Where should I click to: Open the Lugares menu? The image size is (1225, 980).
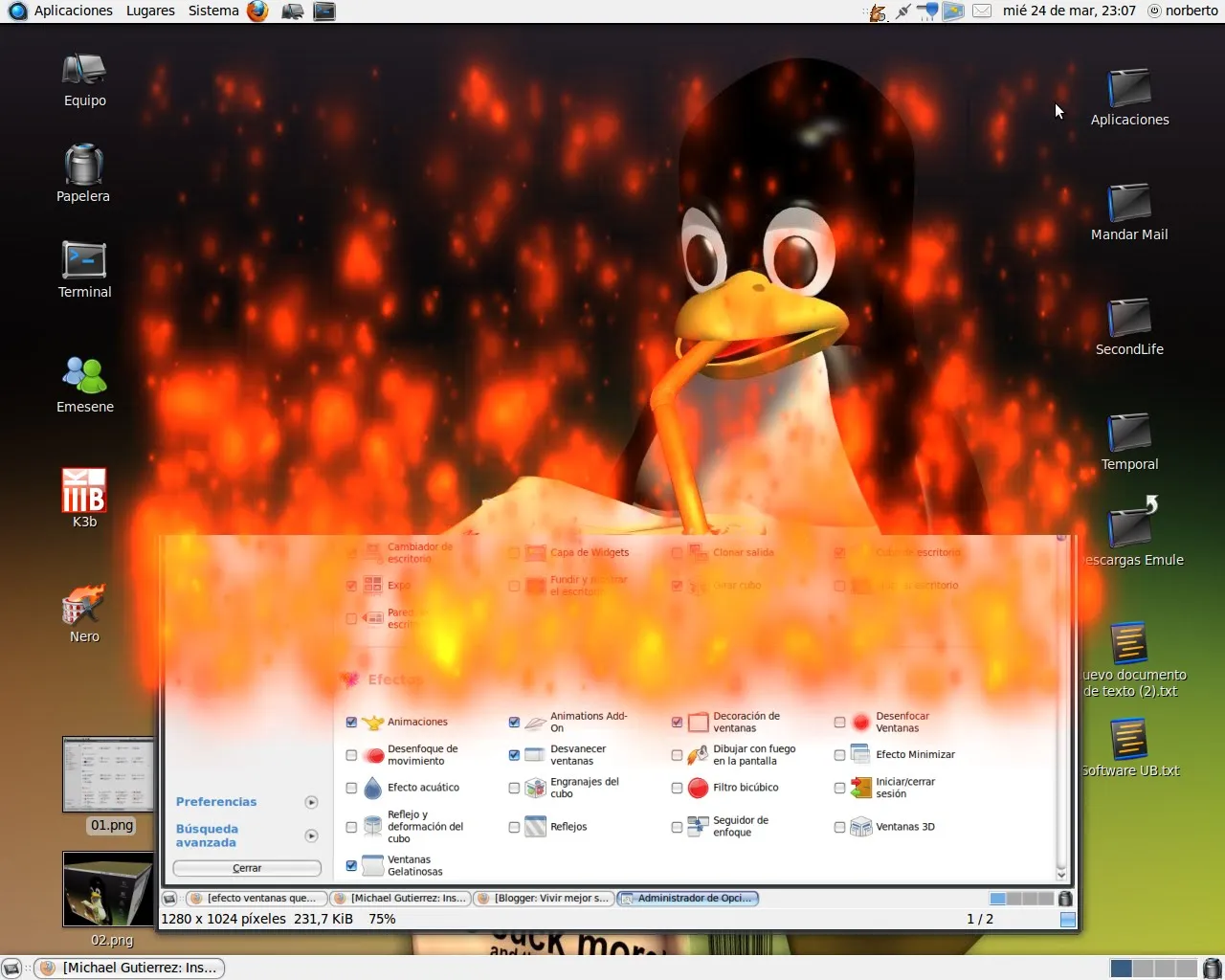click(150, 11)
